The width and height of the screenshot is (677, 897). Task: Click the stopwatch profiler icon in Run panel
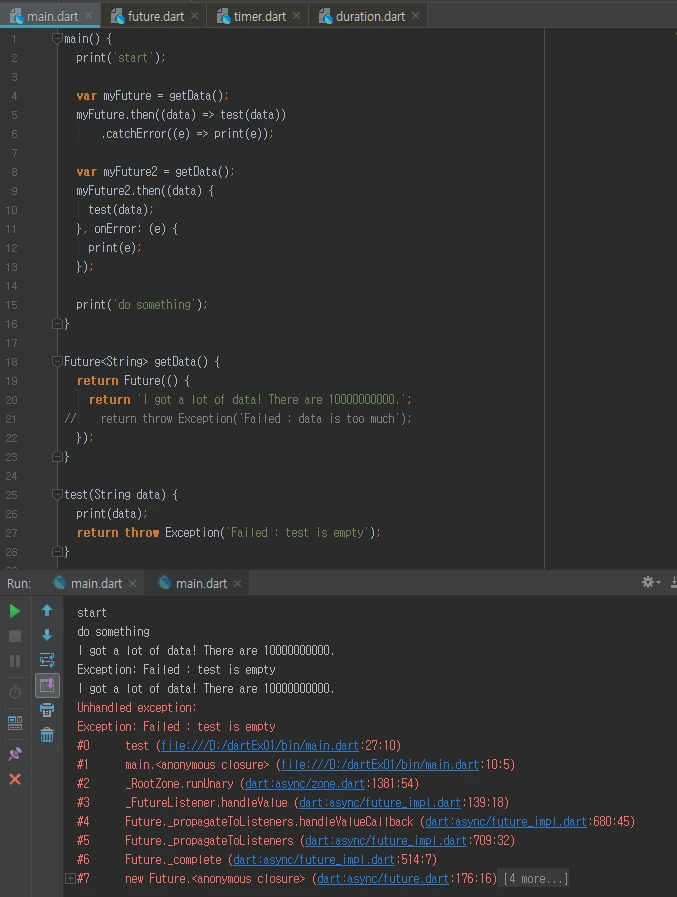pos(15,692)
